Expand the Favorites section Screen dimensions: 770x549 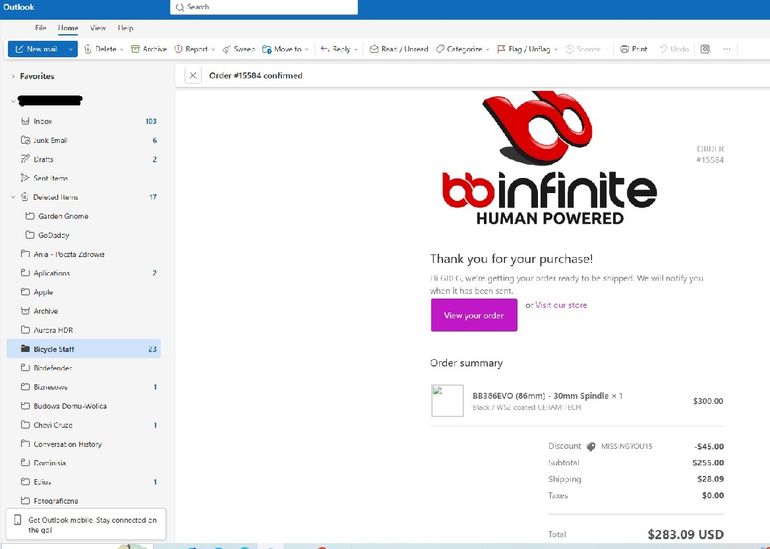coord(13,76)
